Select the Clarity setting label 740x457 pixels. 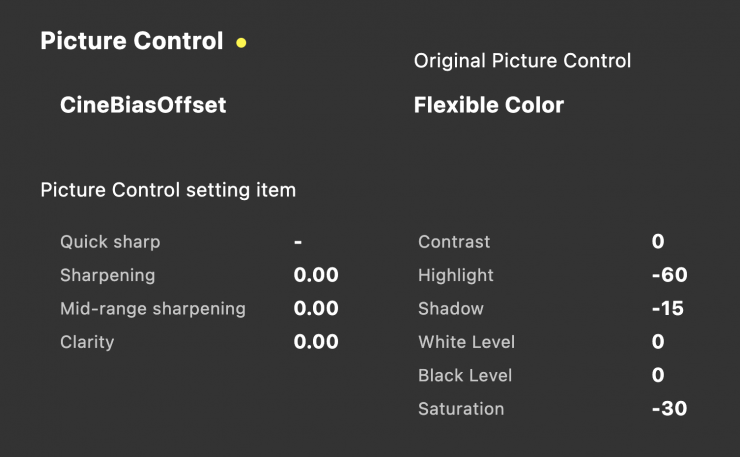(87, 342)
